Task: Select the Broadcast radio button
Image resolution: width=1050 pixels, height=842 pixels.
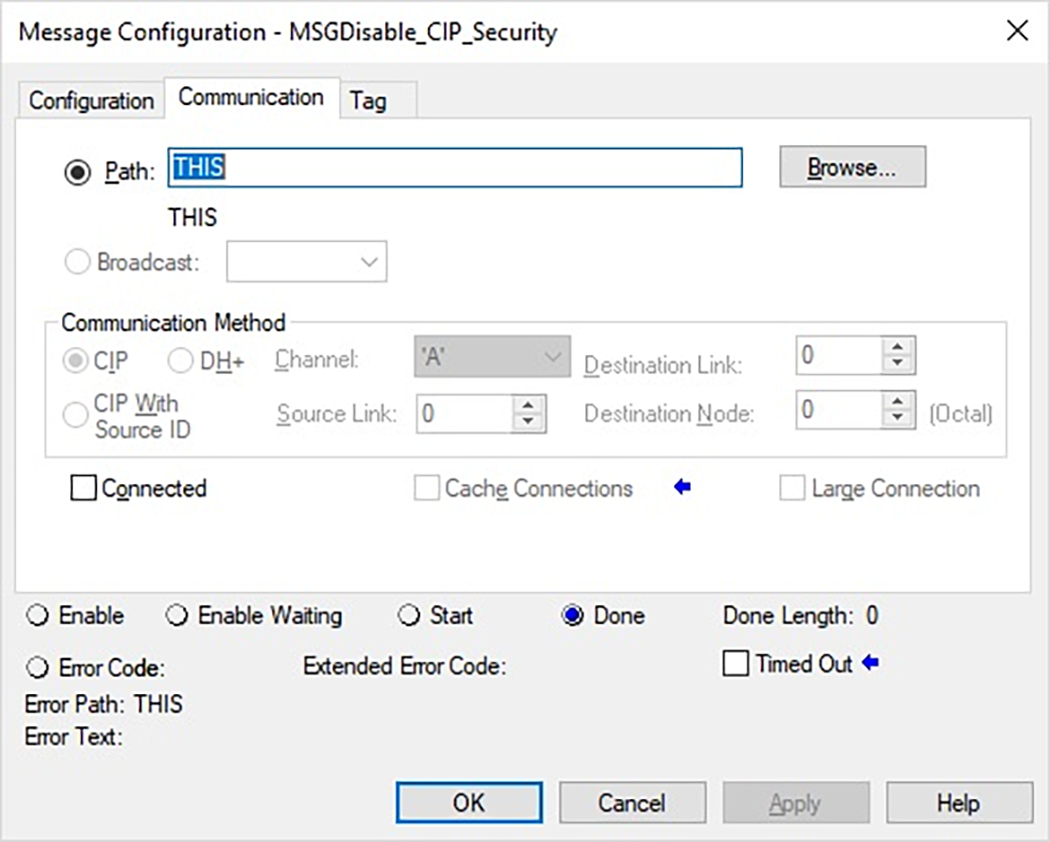Action: (78, 261)
